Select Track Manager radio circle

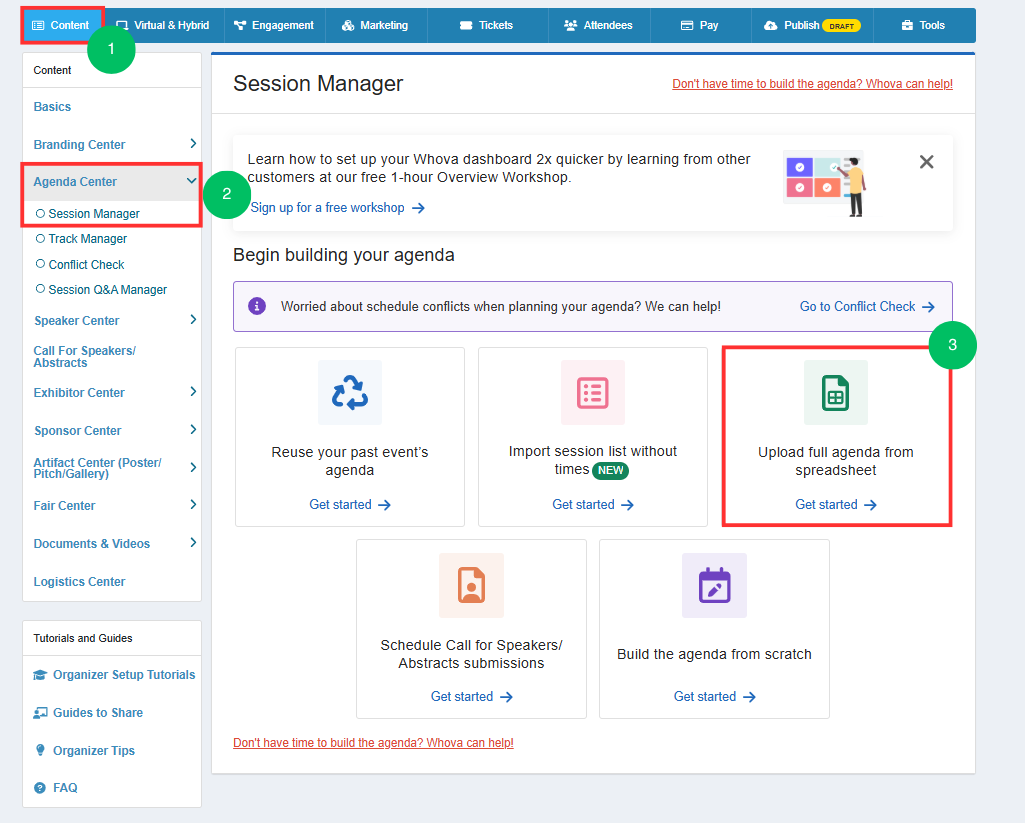(x=41, y=239)
